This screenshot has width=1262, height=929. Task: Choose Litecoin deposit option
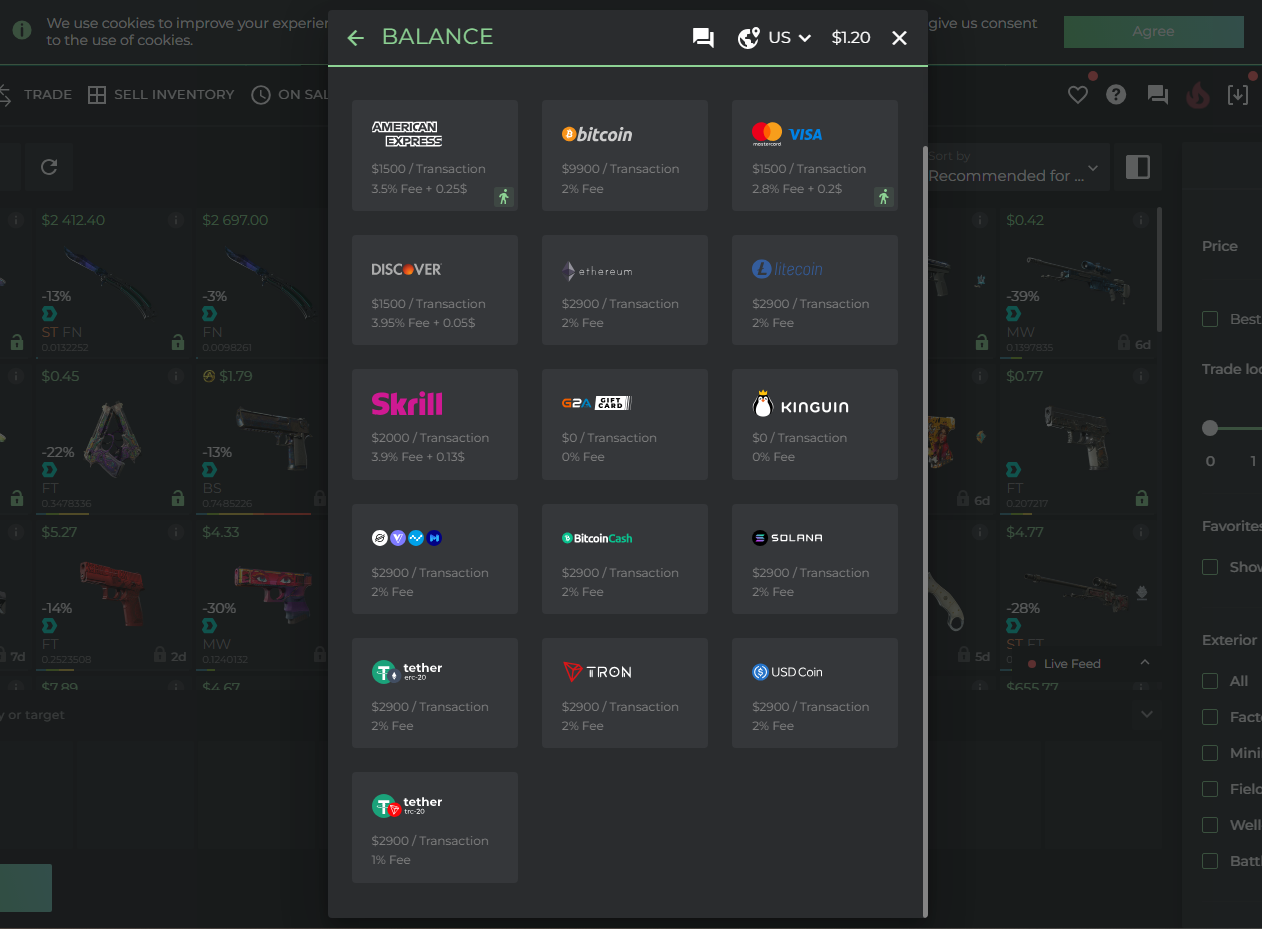[815, 290]
